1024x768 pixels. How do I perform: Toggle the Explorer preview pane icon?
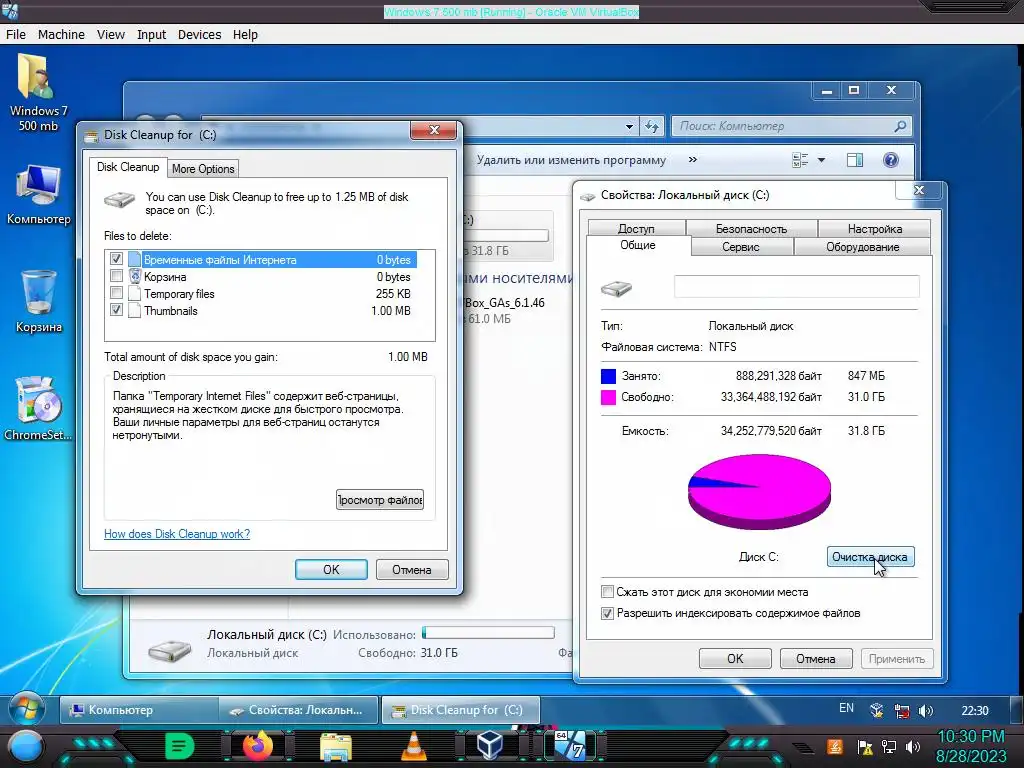(x=855, y=160)
